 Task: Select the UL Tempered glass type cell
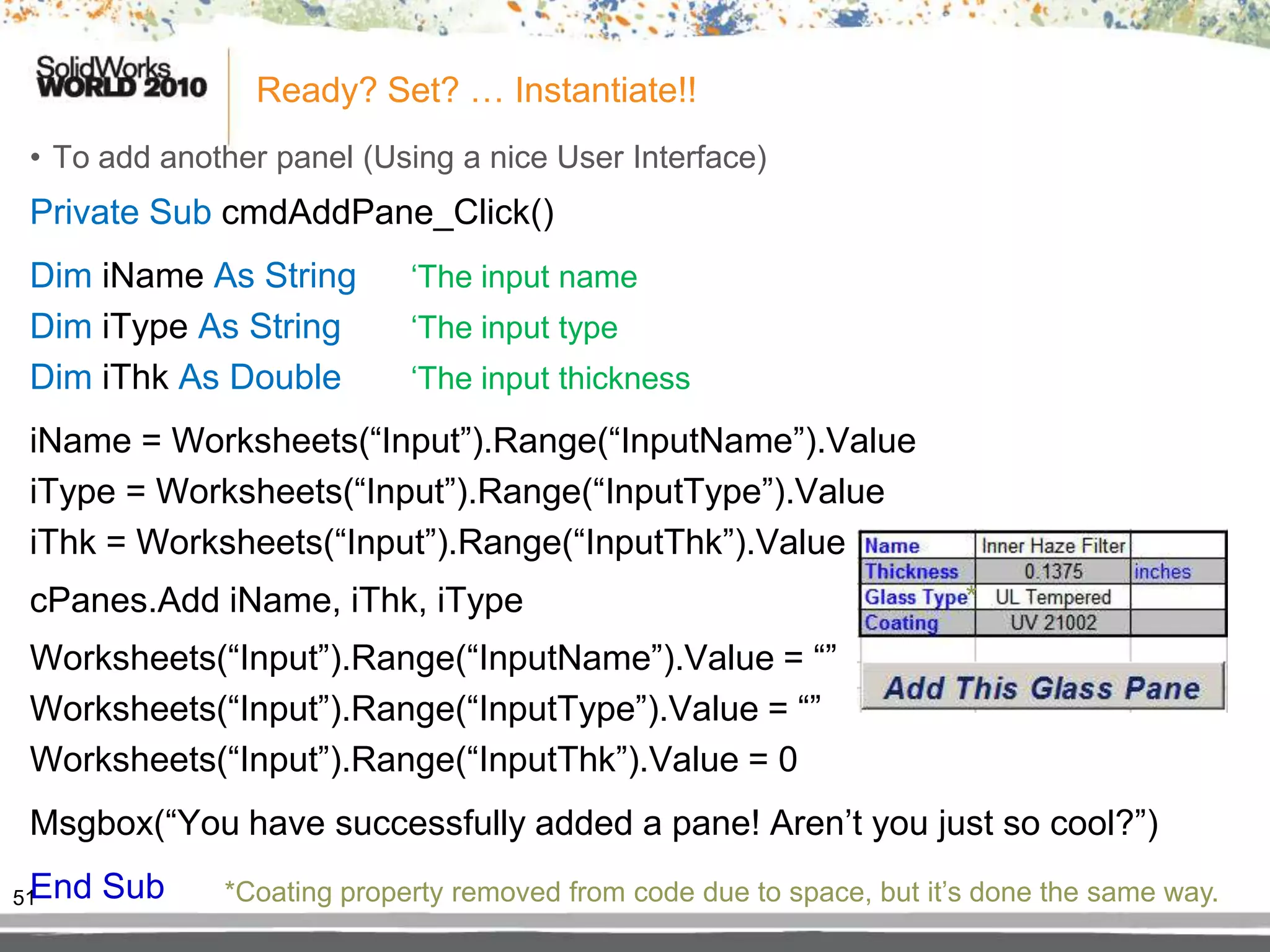tap(1052, 597)
